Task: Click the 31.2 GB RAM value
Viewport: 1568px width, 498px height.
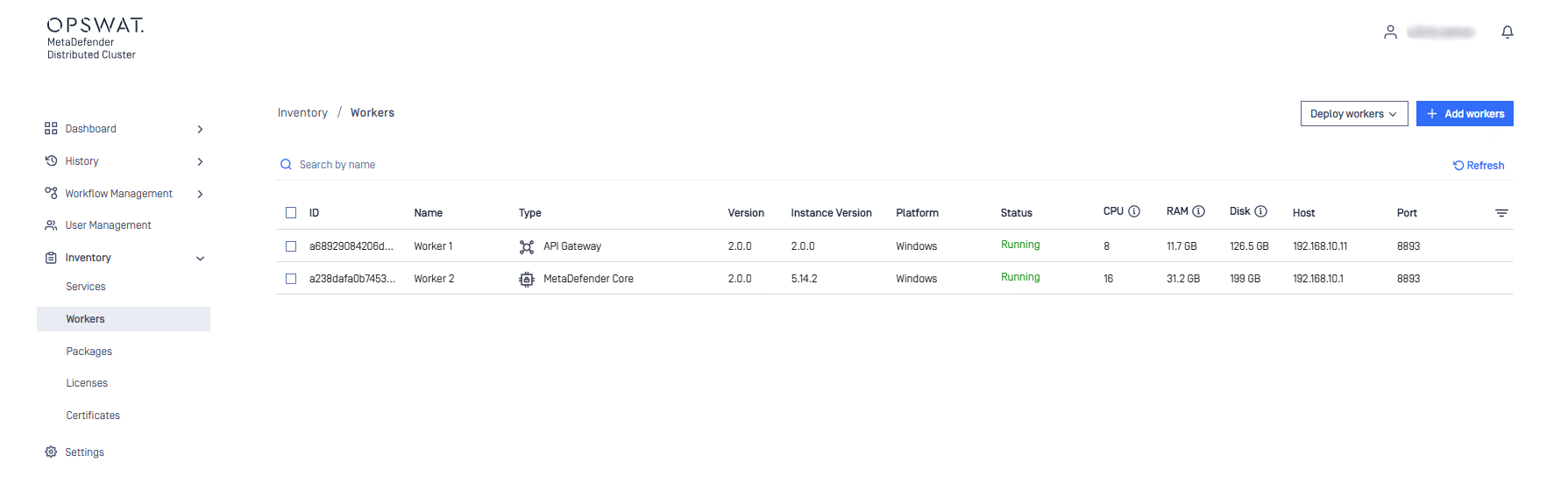Action: [x=1183, y=279]
